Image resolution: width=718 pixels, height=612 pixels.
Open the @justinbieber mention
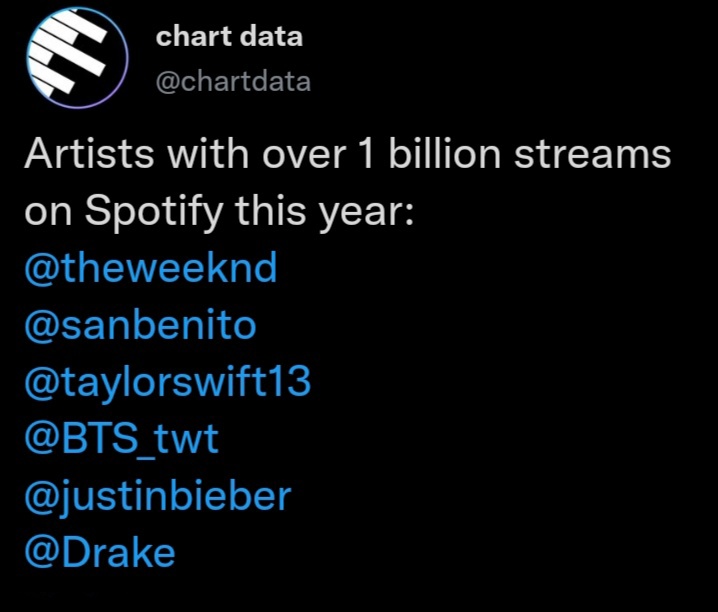pos(158,496)
